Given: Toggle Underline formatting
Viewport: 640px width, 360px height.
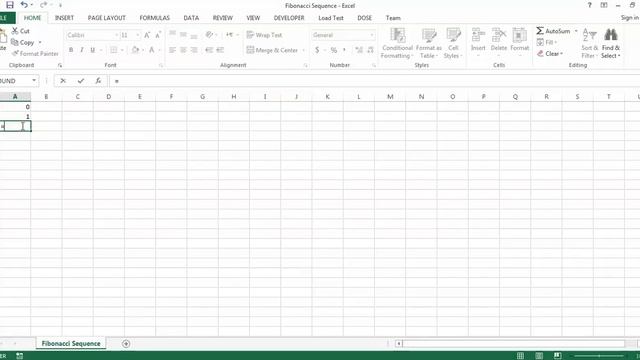Looking at the screenshot, I should pyautogui.click(x=93, y=50).
